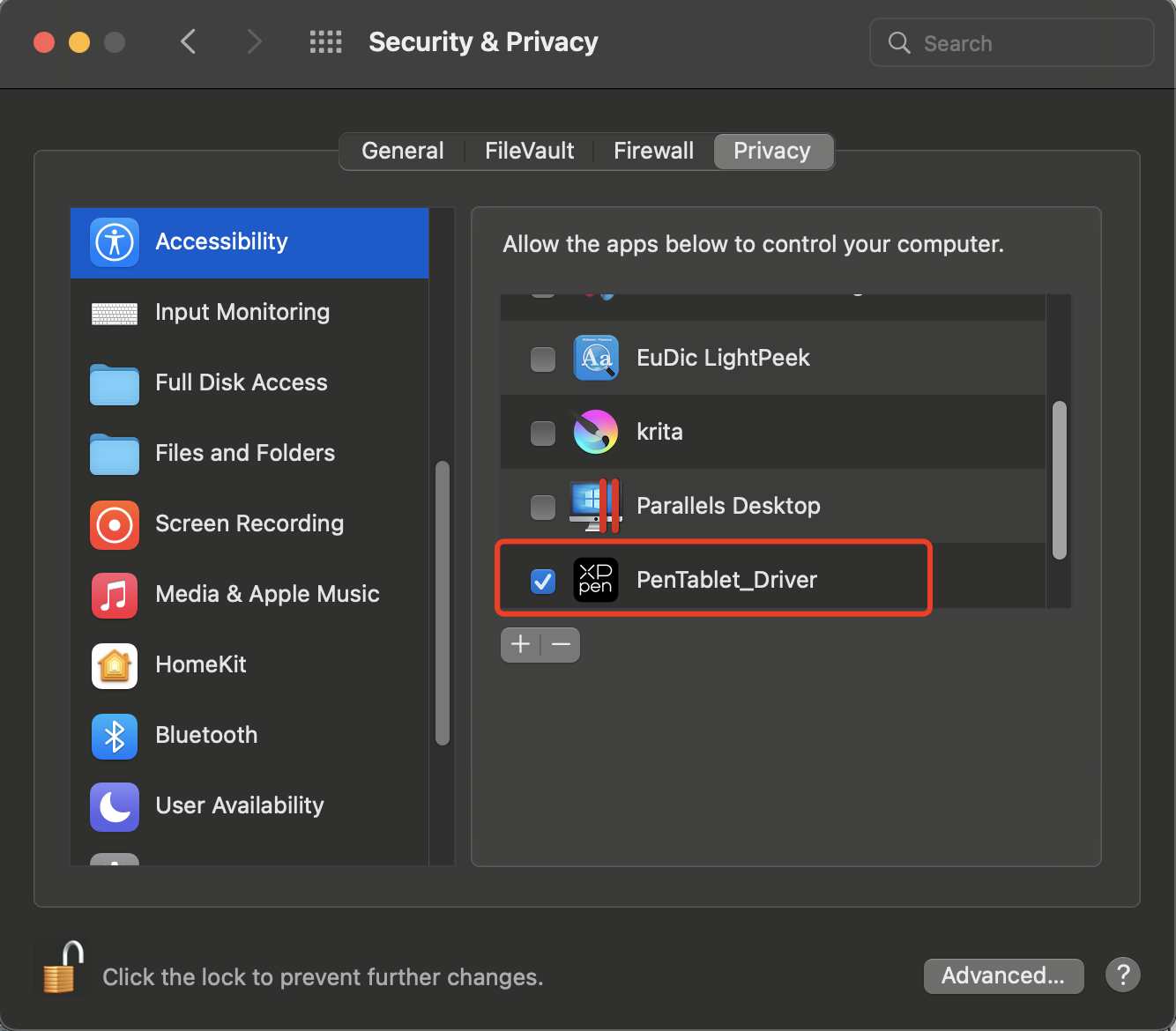Choose the HomeKit house icon
The width and height of the screenshot is (1176, 1031).
coord(115,665)
